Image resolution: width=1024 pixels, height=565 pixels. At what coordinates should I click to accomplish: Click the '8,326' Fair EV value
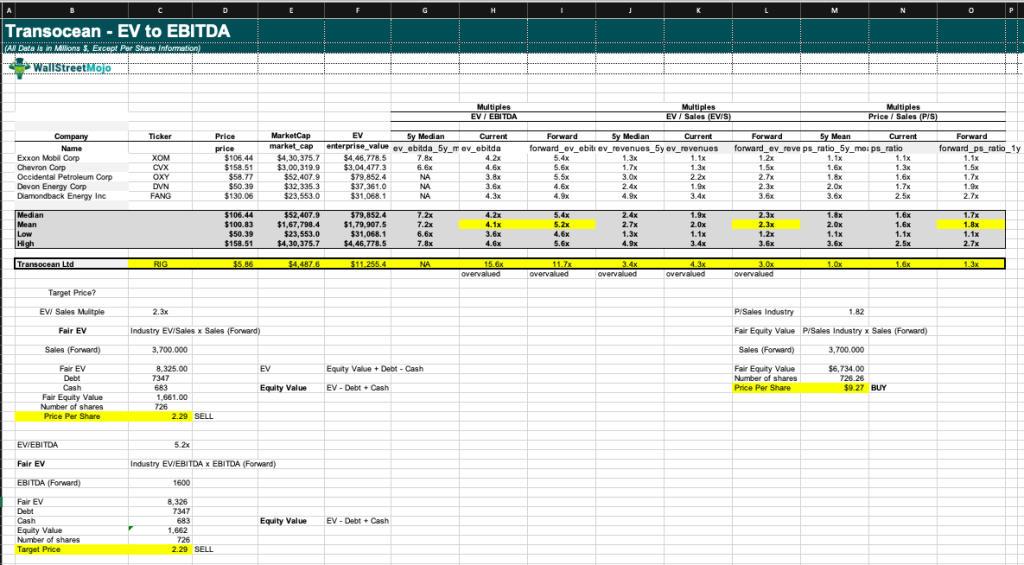[161, 502]
